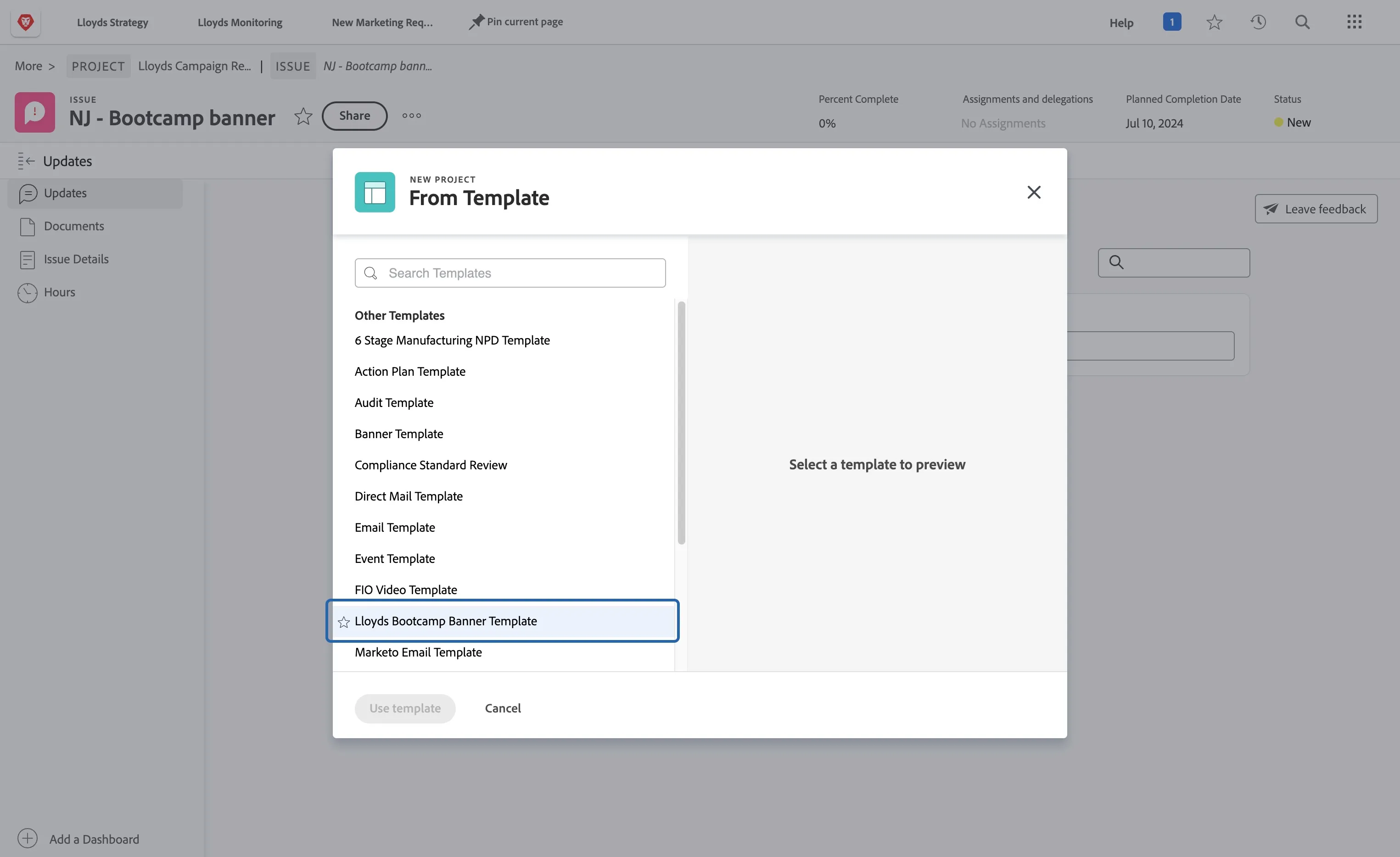This screenshot has height=857, width=1400.
Task: Click the Share button
Action: (354, 116)
